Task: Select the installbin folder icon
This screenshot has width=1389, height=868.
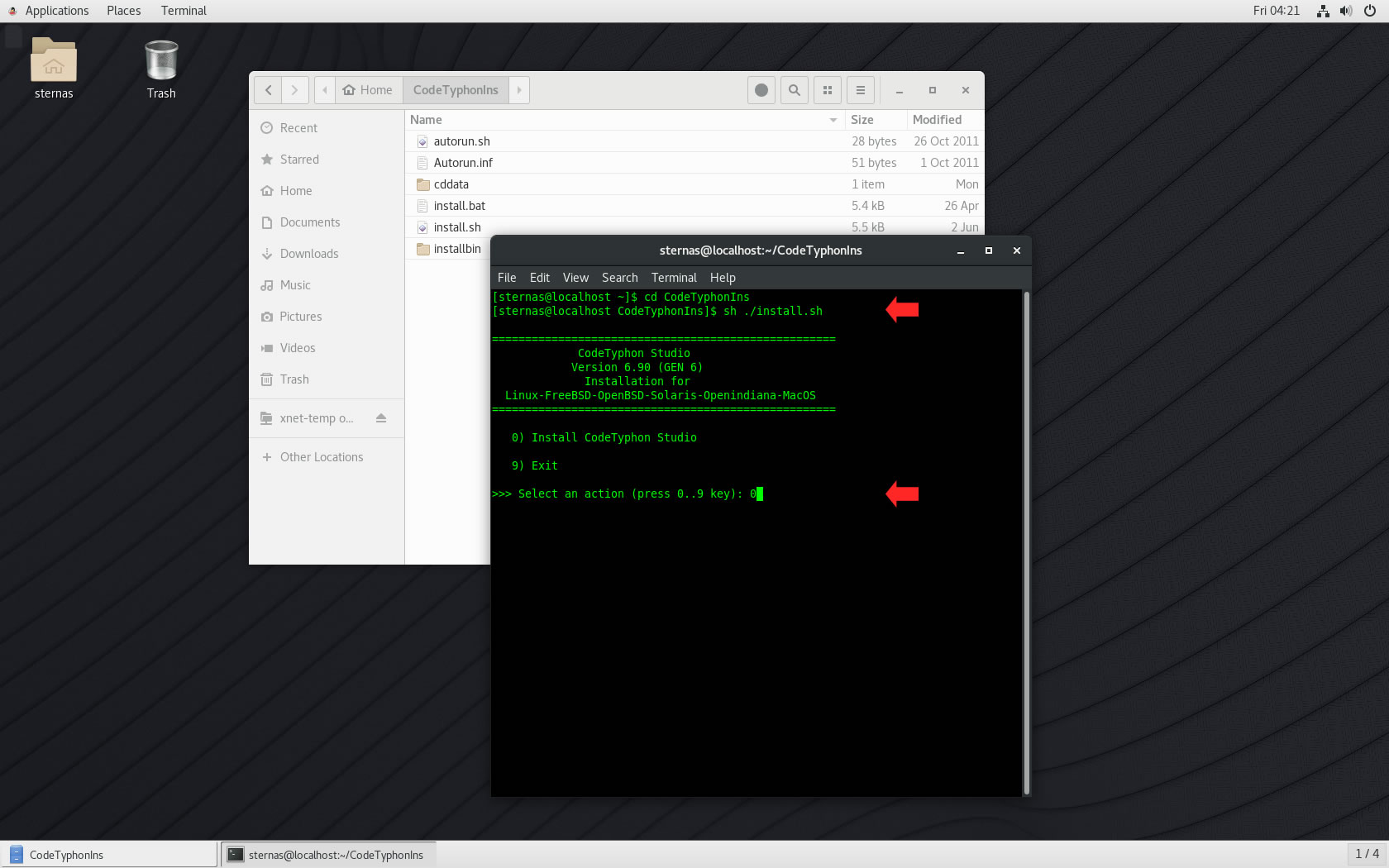Action: [x=422, y=249]
